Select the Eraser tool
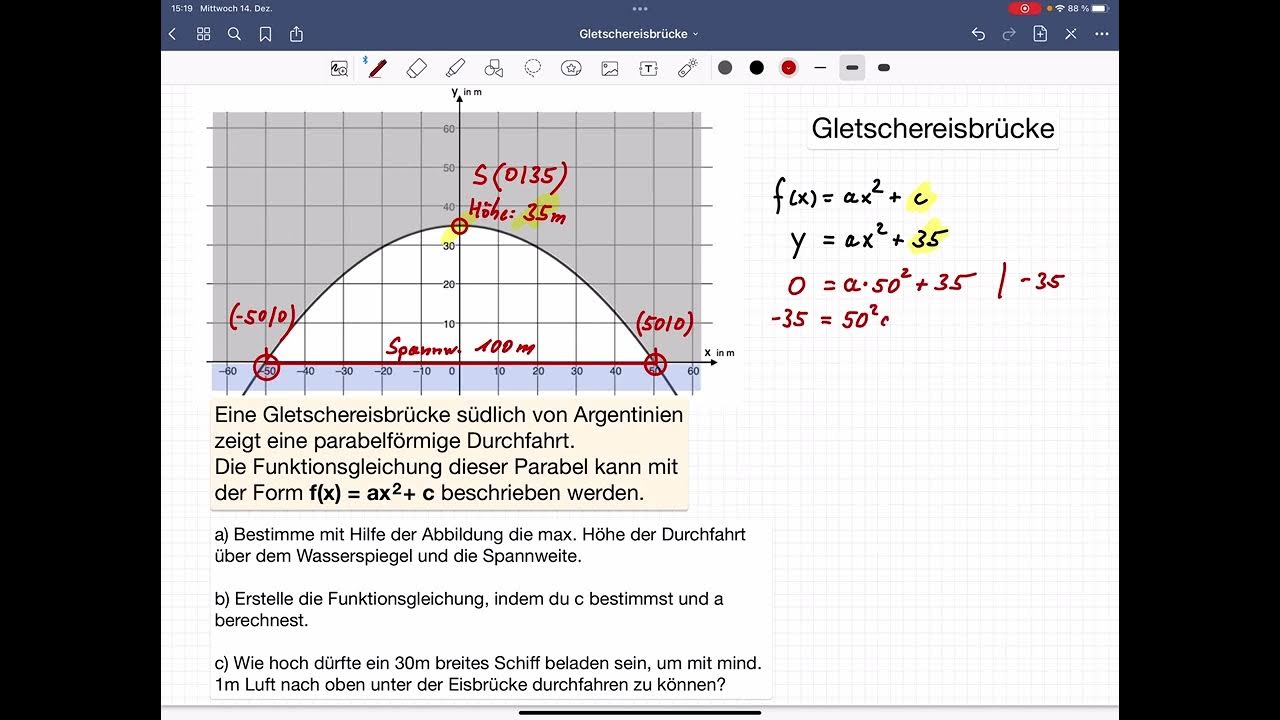Viewport: 1280px width, 720px height. (x=417, y=68)
